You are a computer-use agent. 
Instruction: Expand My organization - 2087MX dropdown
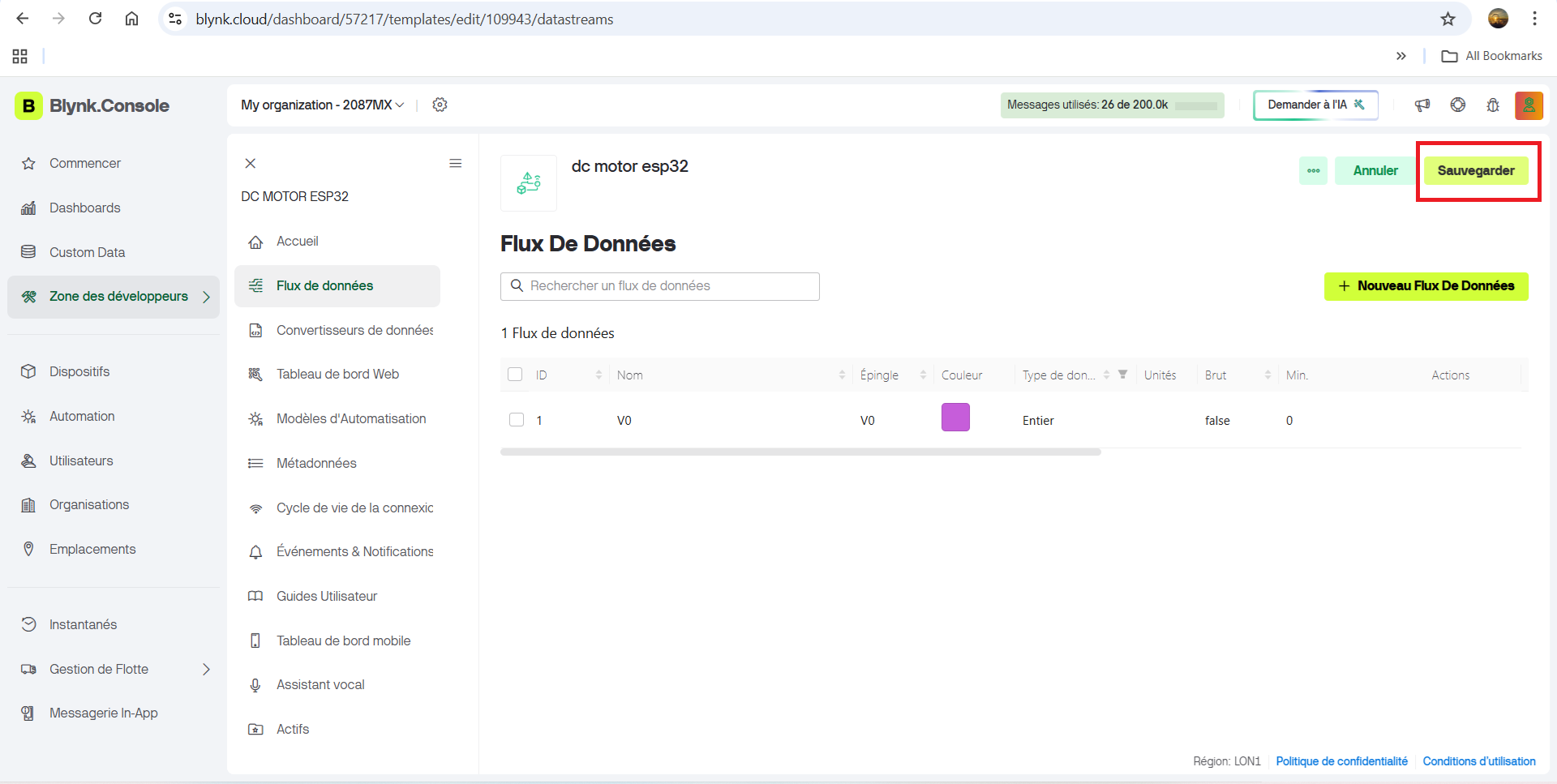tap(322, 105)
